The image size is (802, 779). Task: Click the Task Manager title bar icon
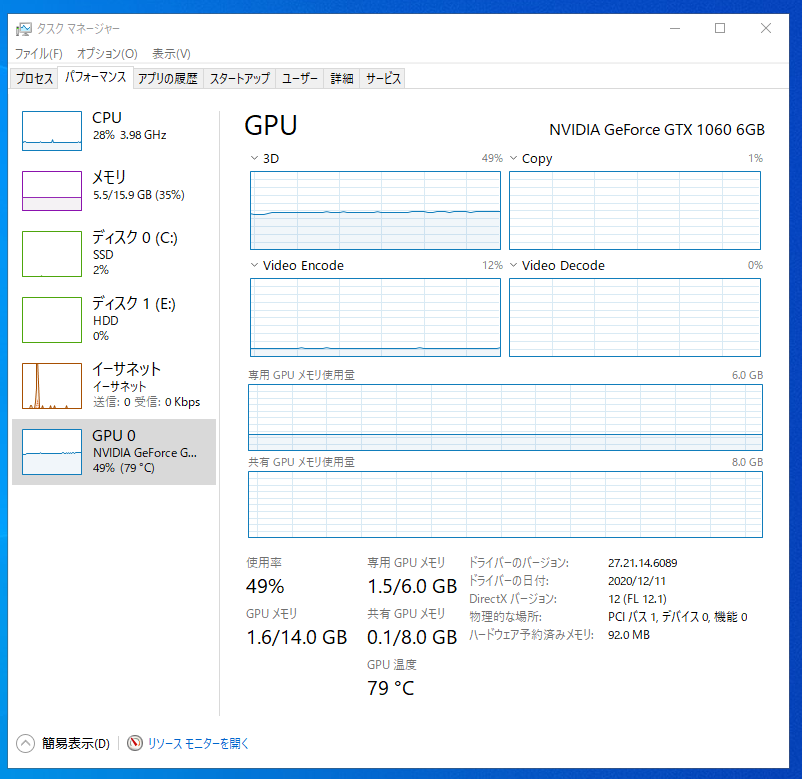click(x=24, y=29)
